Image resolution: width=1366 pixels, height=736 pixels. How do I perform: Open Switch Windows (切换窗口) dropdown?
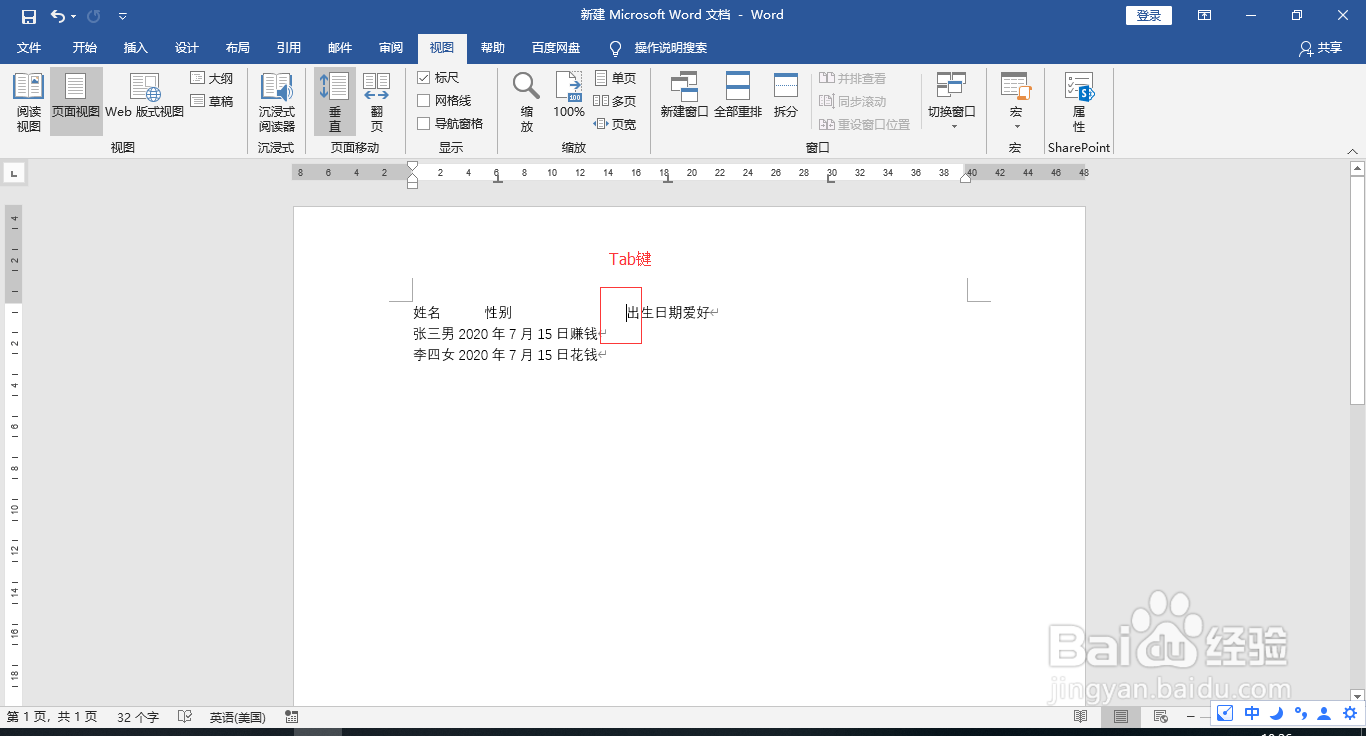(x=952, y=102)
